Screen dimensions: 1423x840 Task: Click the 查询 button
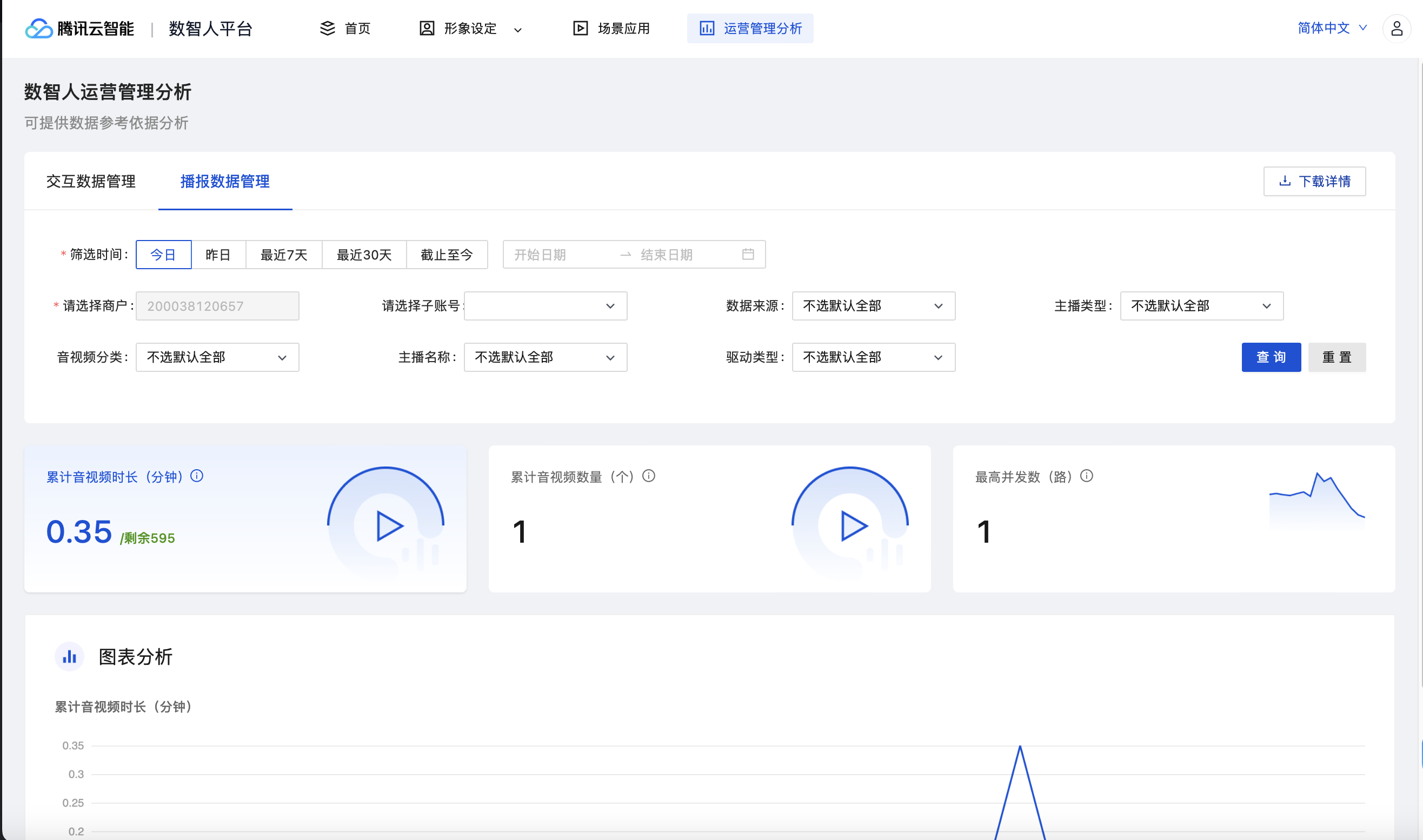pyautogui.click(x=1271, y=357)
